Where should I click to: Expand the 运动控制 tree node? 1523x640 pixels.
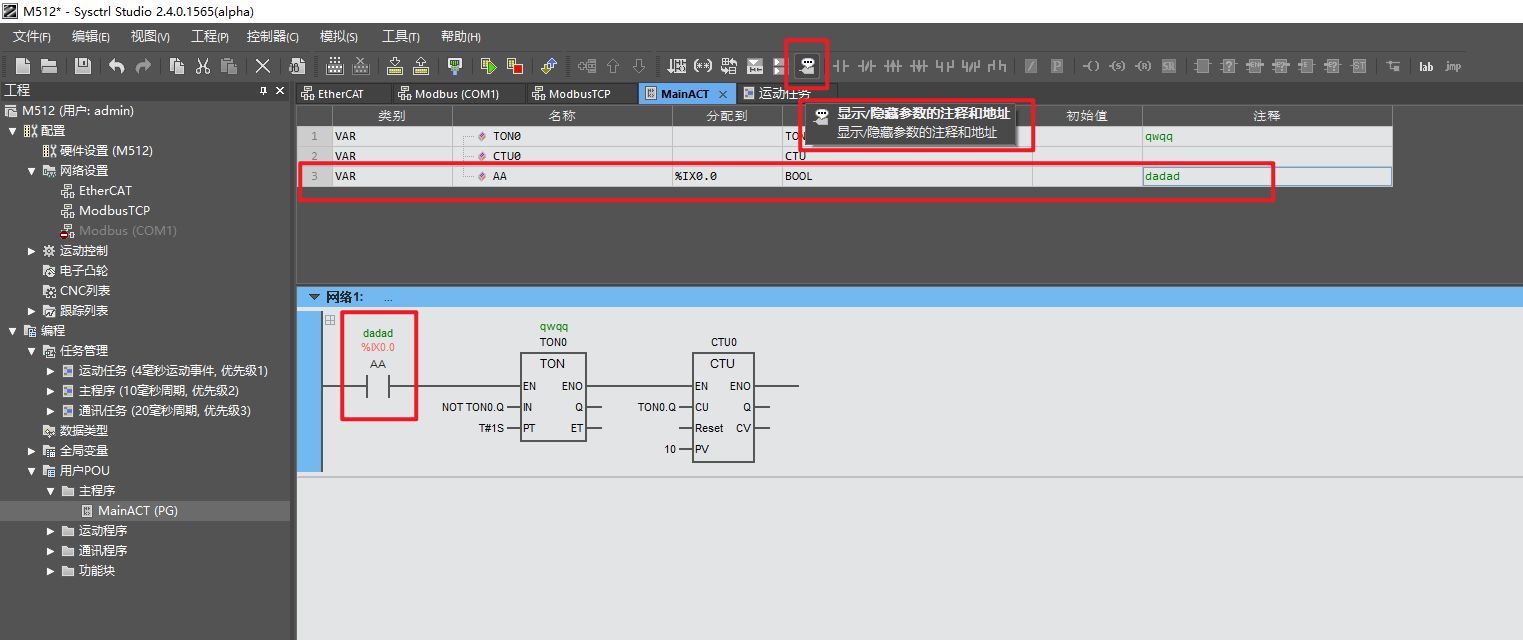coord(32,251)
